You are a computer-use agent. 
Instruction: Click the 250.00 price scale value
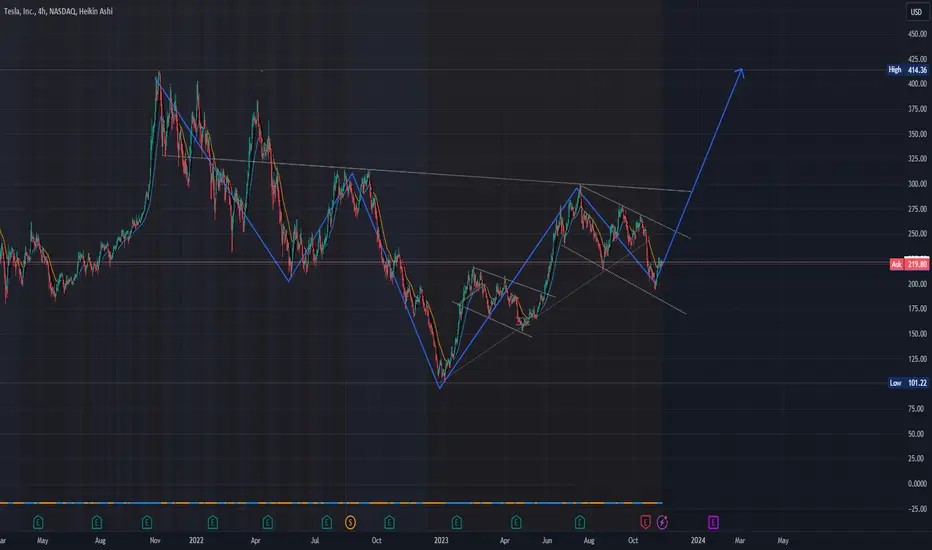click(917, 234)
